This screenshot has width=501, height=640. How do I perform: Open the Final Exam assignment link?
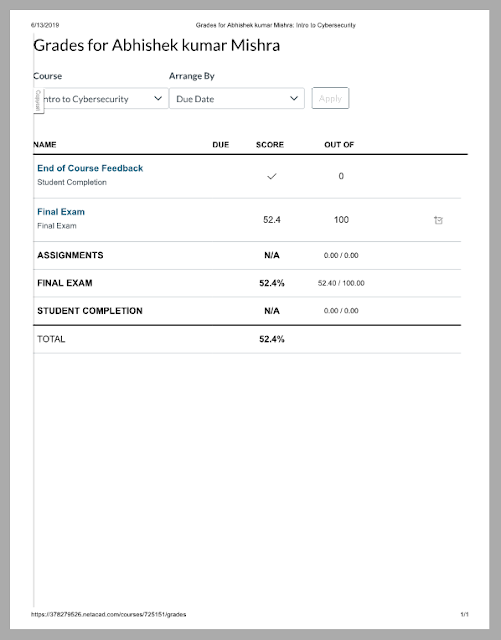pyautogui.click(x=61, y=212)
